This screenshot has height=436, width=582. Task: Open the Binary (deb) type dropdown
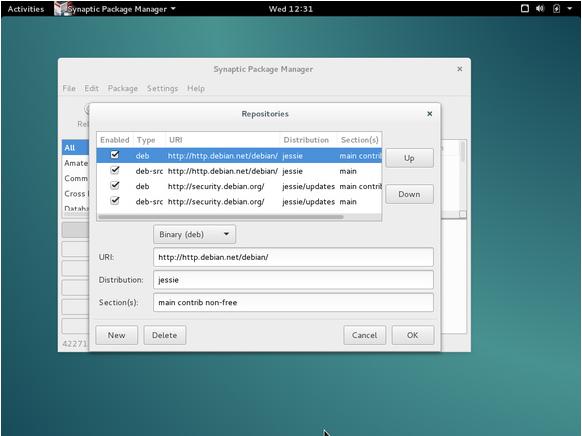[x=194, y=235]
